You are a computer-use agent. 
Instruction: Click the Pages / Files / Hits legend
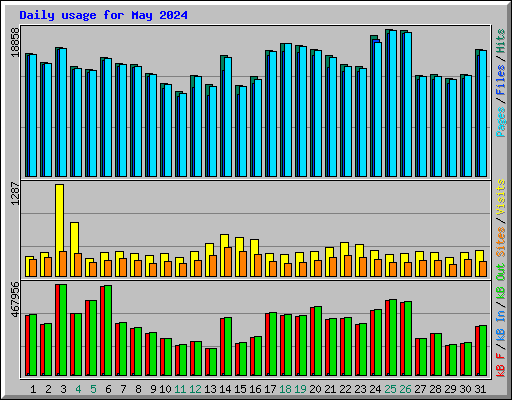(501, 83)
